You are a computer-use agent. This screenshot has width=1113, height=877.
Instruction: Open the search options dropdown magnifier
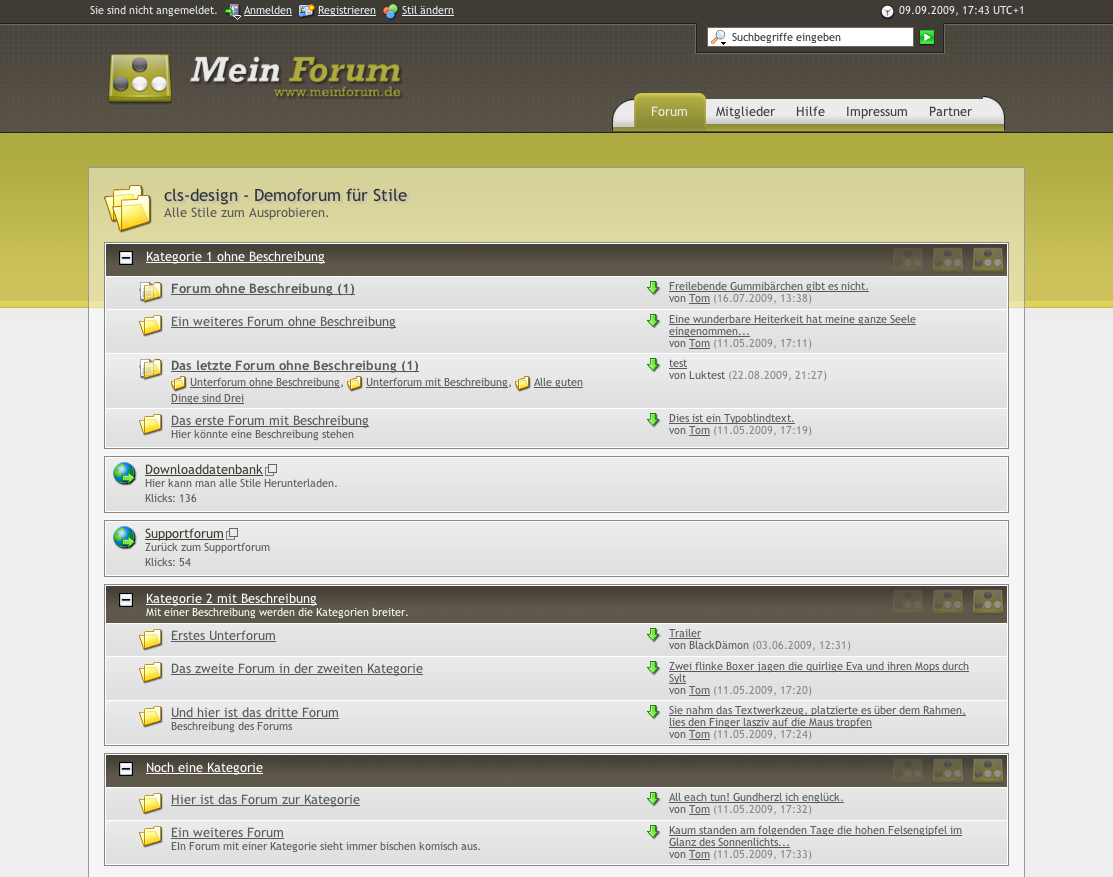click(x=718, y=38)
